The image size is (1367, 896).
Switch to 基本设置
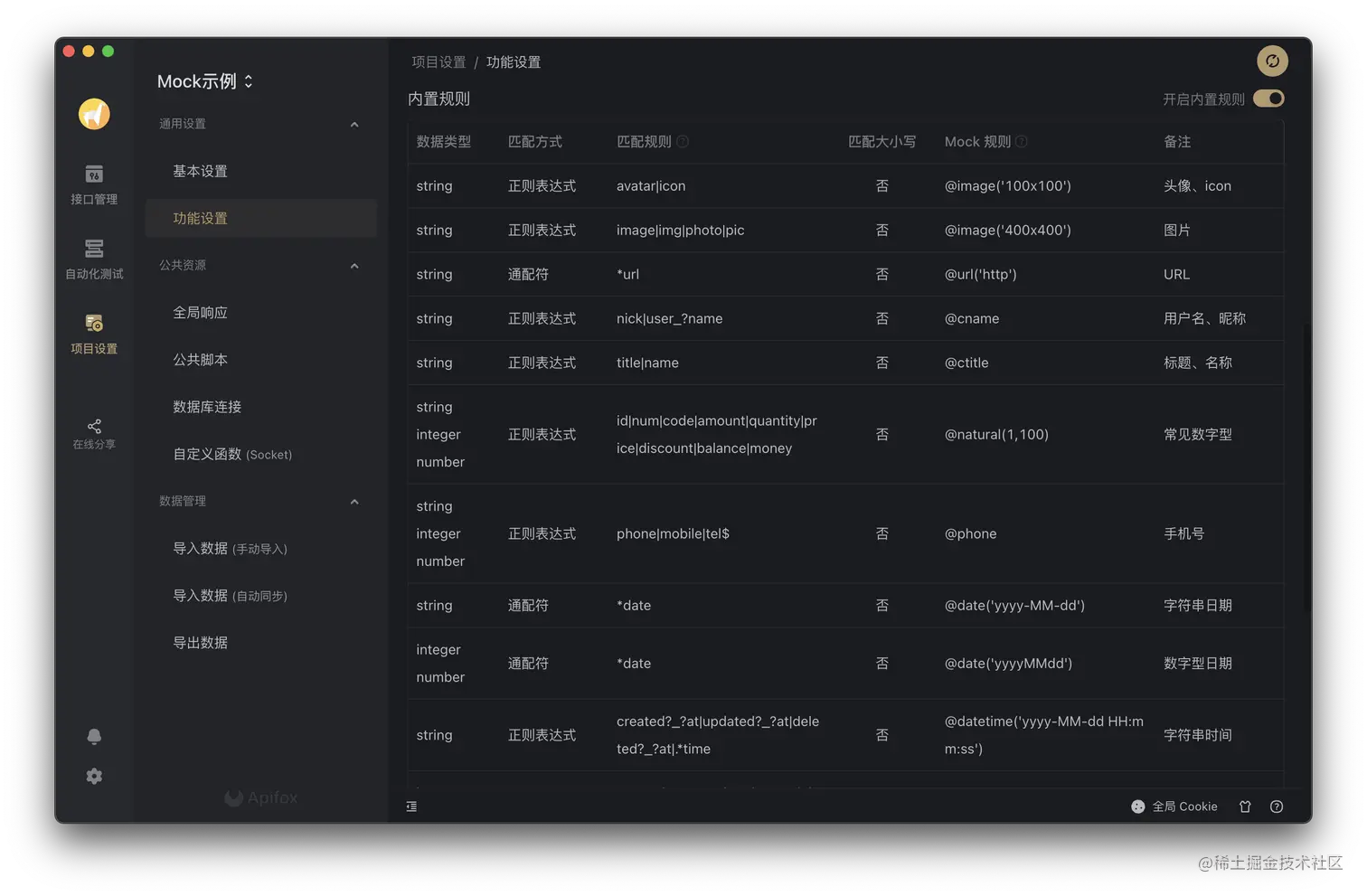click(x=200, y=171)
